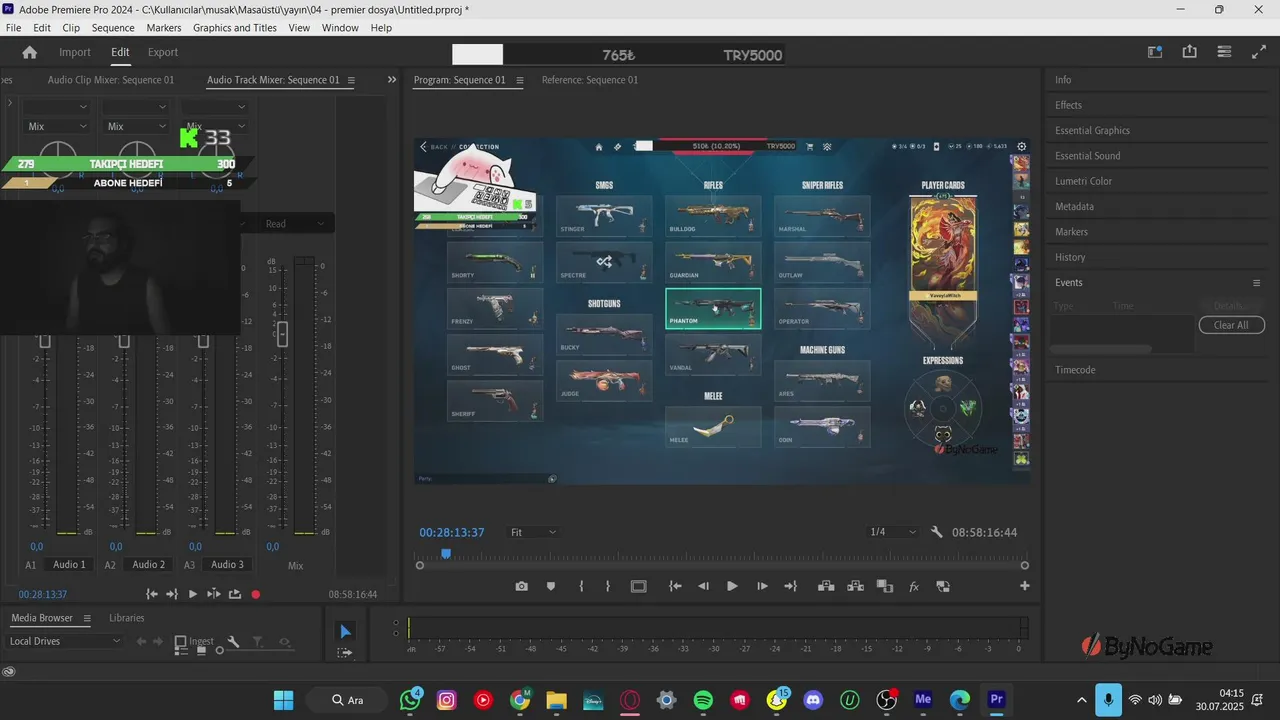The image size is (1280, 720).
Task: Go to In point in Program monitor
Action: 676,587
